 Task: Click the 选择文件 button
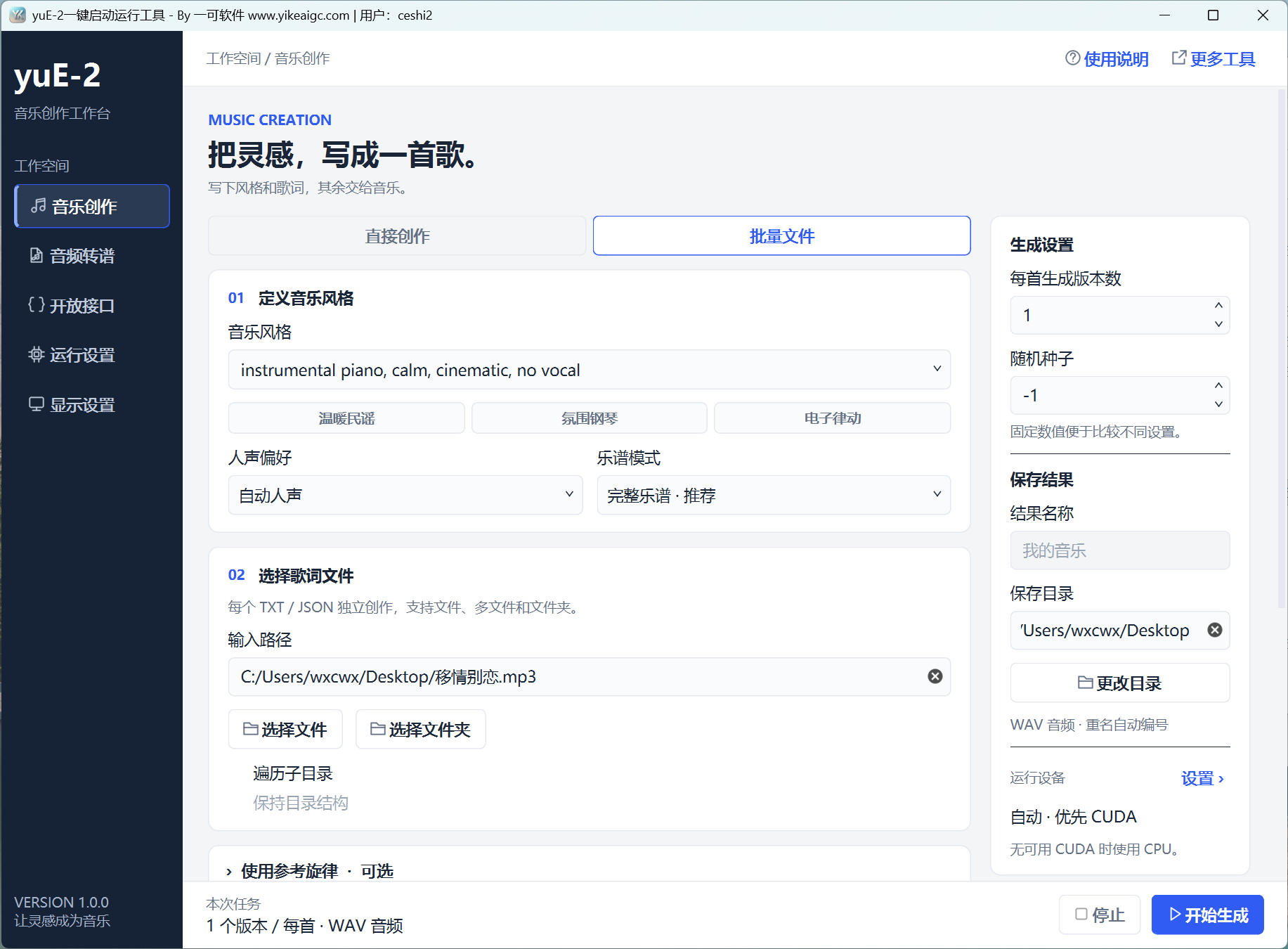pyautogui.click(x=285, y=730)
